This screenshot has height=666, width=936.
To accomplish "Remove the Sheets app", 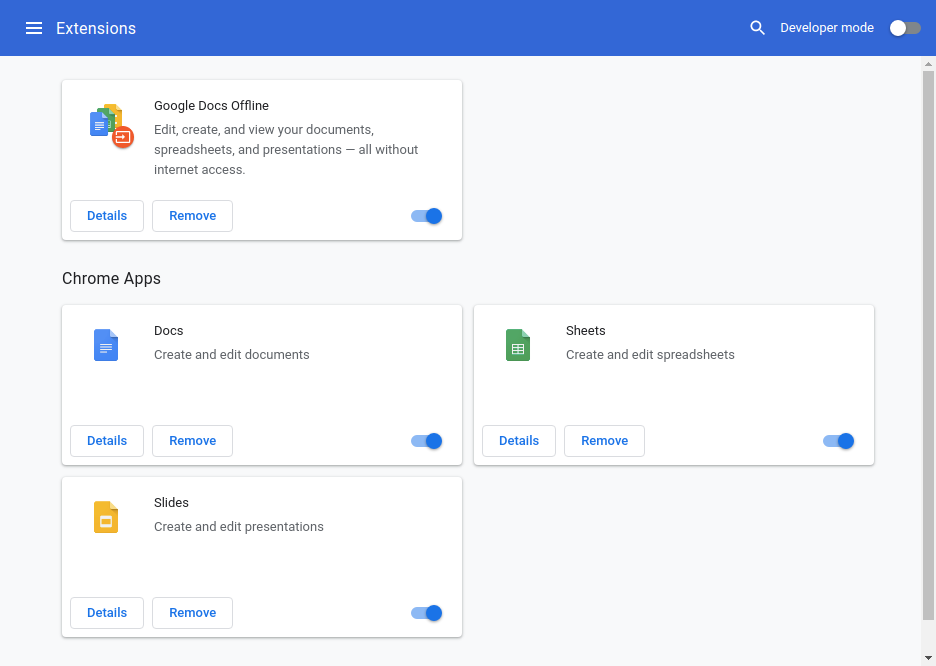I will [604, 441].
